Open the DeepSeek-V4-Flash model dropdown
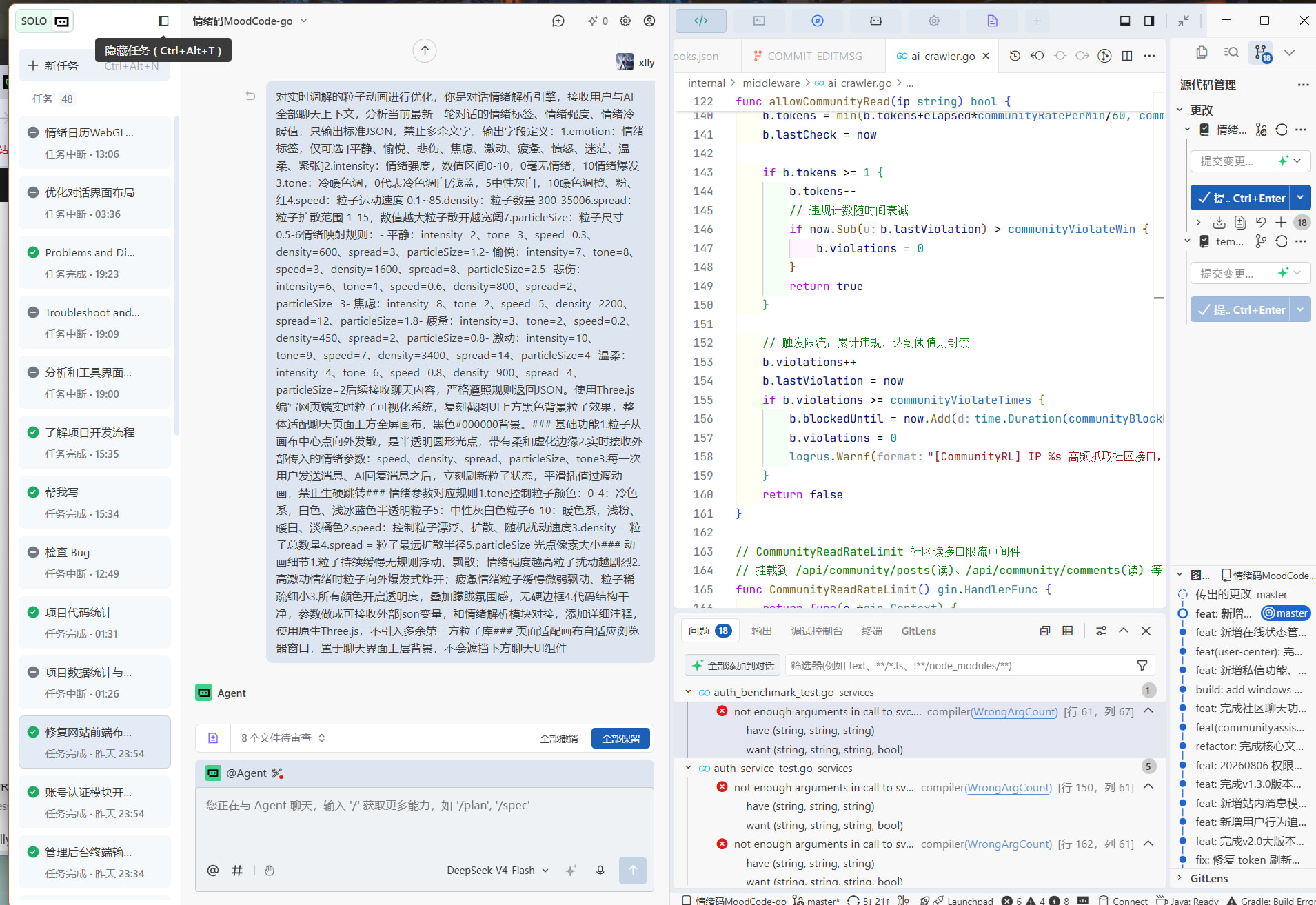The image size is (1316, 905). point(498,870)
